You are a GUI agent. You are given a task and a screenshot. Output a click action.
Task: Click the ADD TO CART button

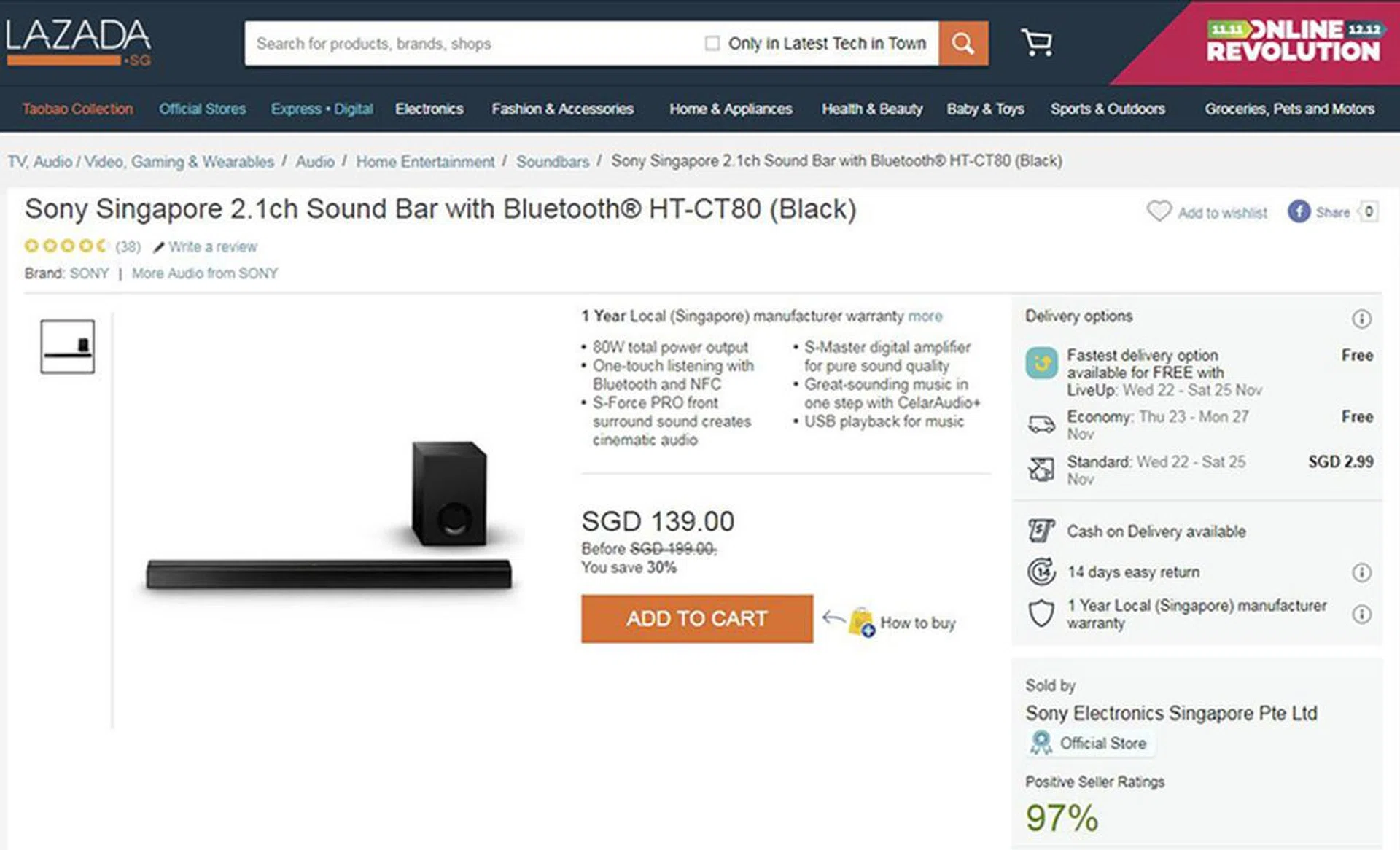[x=696, y=619]
